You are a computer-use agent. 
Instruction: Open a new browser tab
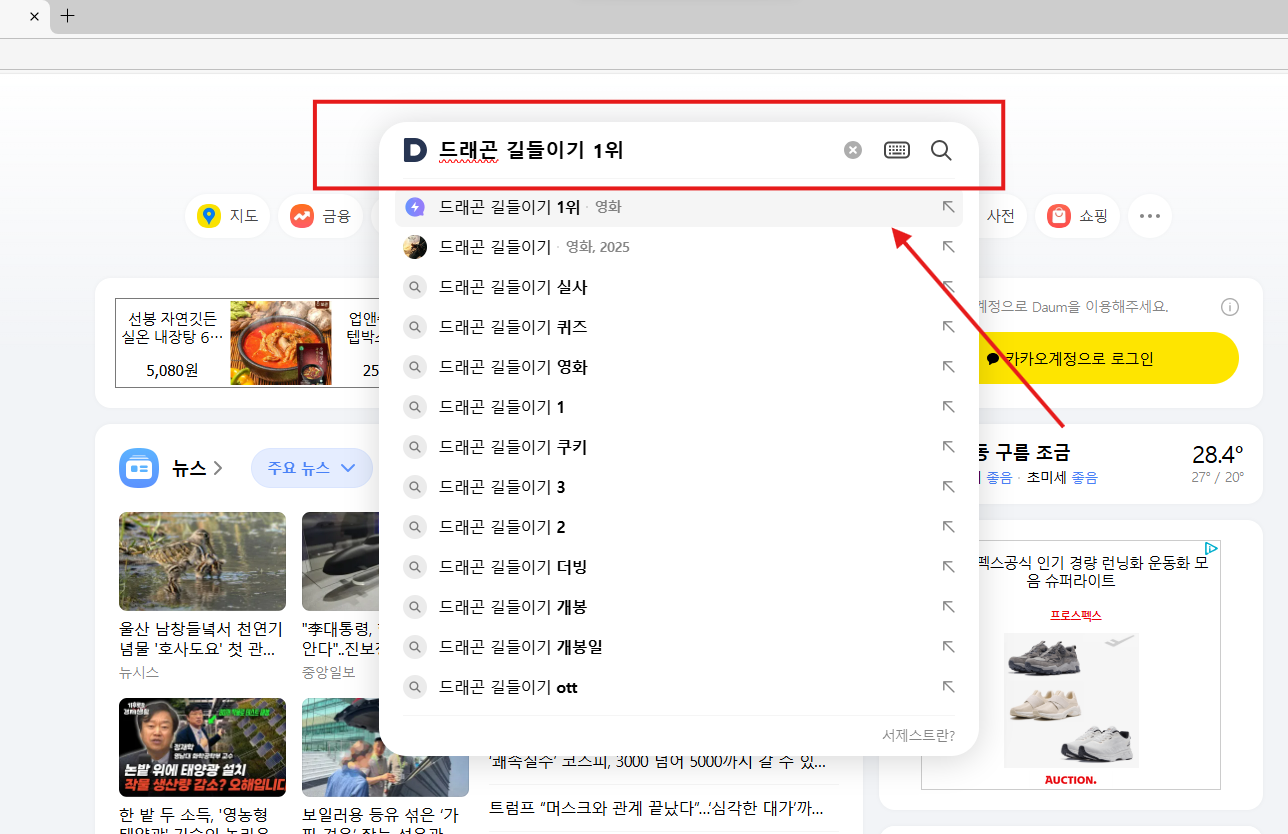point(68,17)
